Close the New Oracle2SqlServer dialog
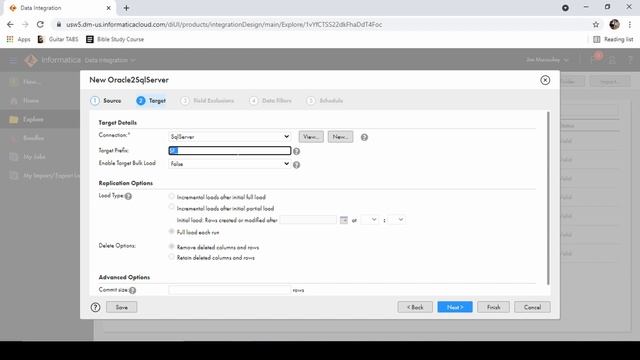640x360 pixels. point(545,80)
